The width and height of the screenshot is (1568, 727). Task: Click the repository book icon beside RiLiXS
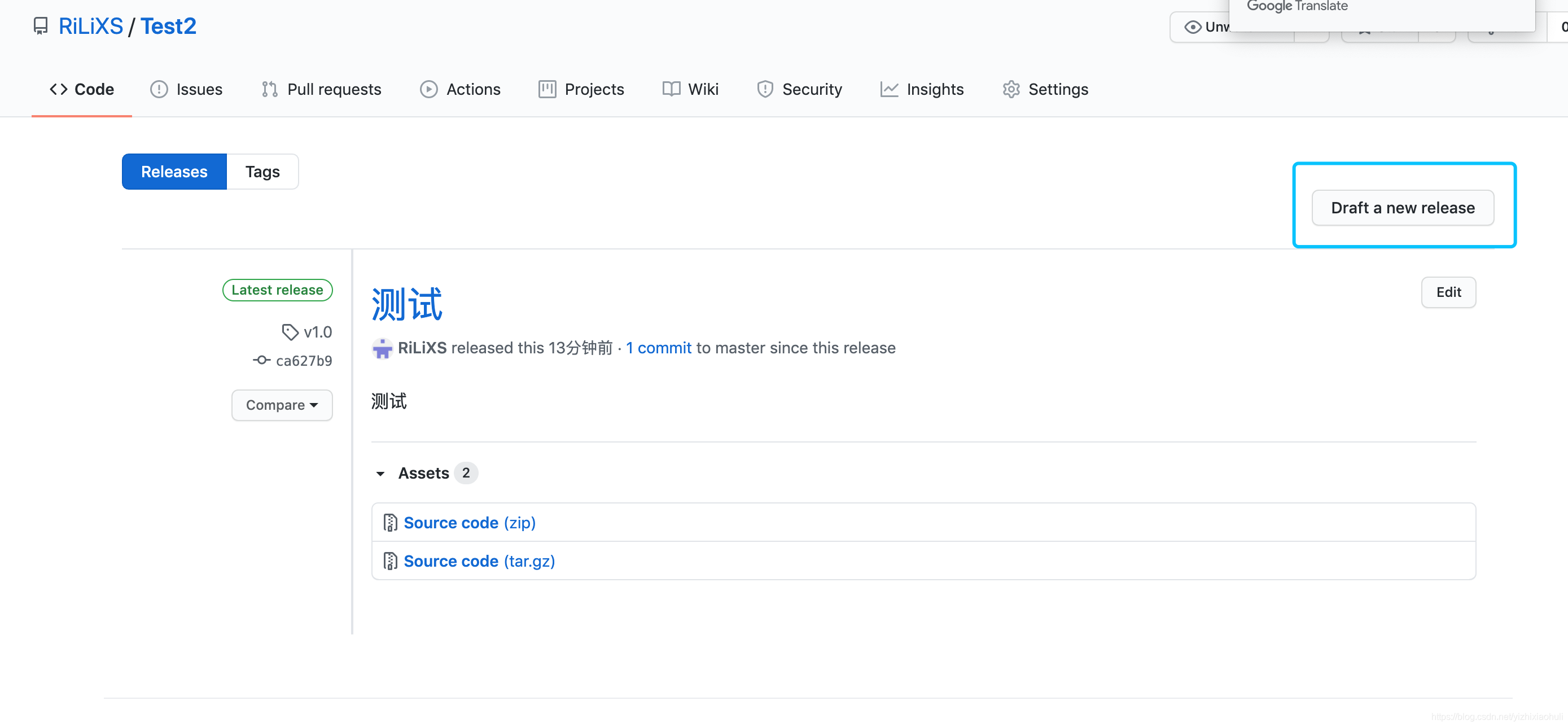[x=40, y=26]
